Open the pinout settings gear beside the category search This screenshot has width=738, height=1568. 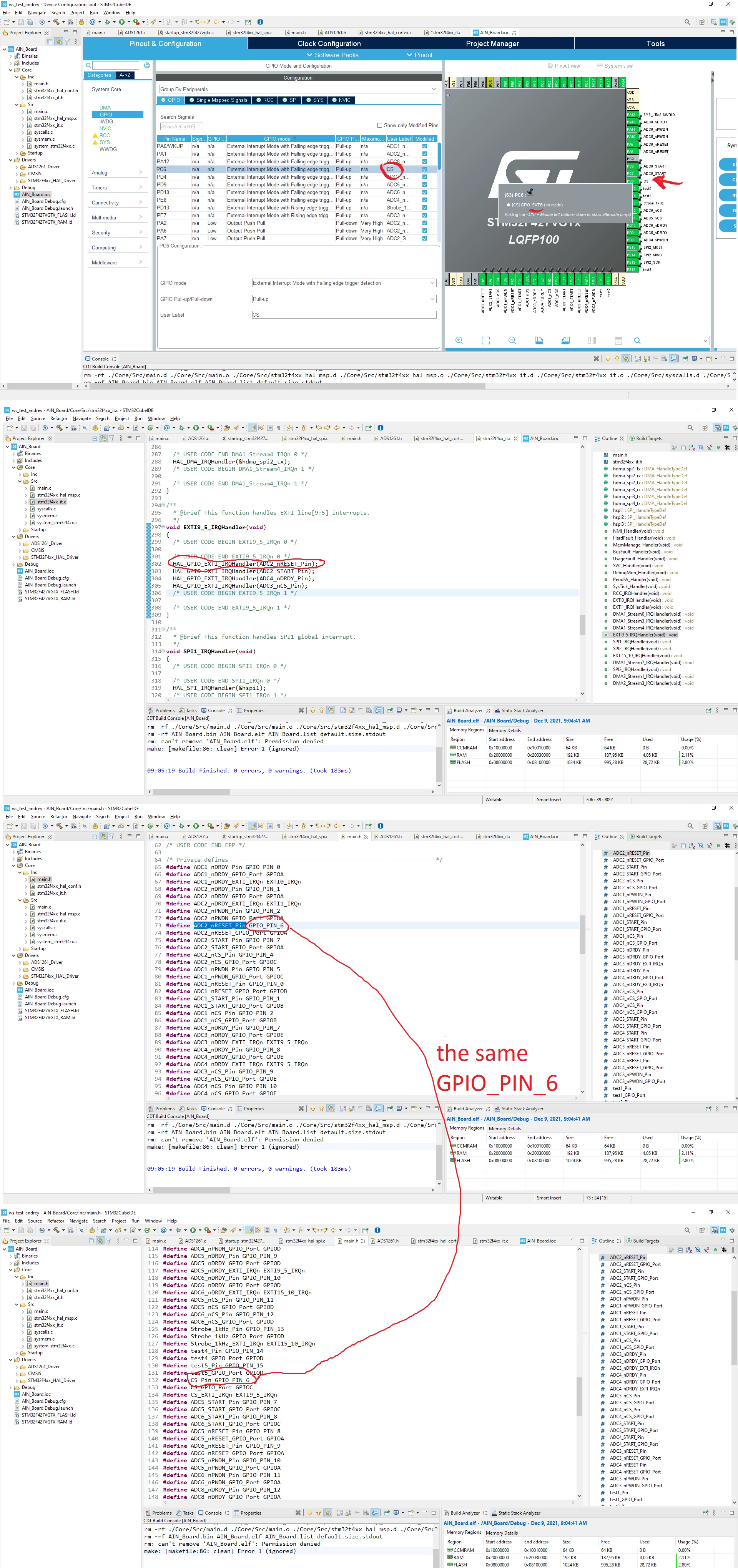147,65
